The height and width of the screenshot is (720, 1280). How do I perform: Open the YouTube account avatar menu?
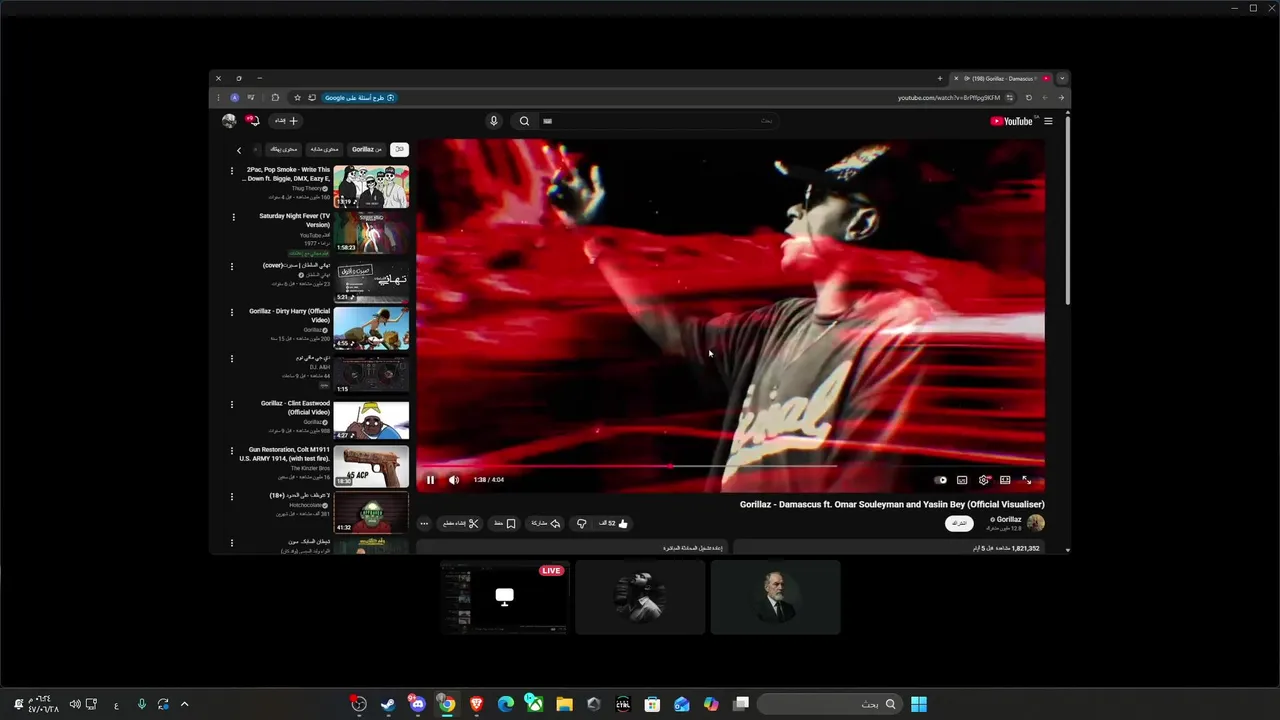229,121
